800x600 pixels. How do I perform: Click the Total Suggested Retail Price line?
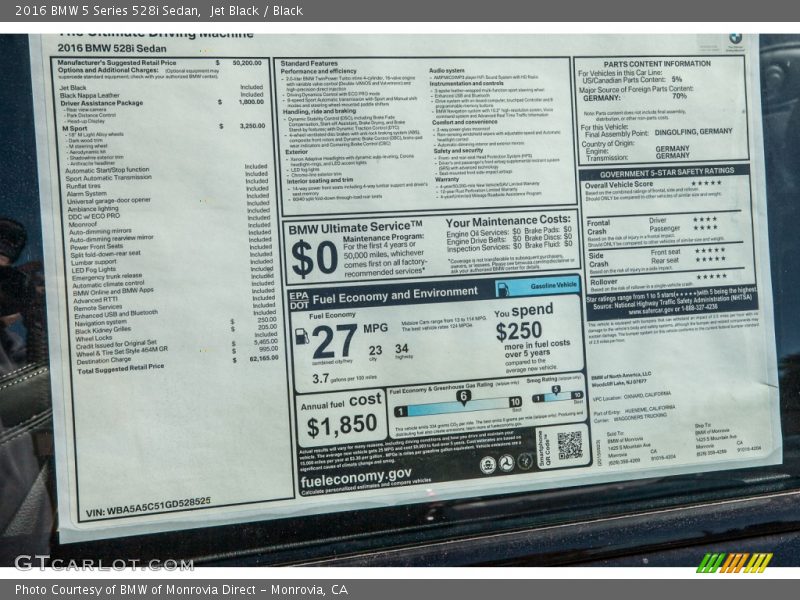(x=120, y=369)
